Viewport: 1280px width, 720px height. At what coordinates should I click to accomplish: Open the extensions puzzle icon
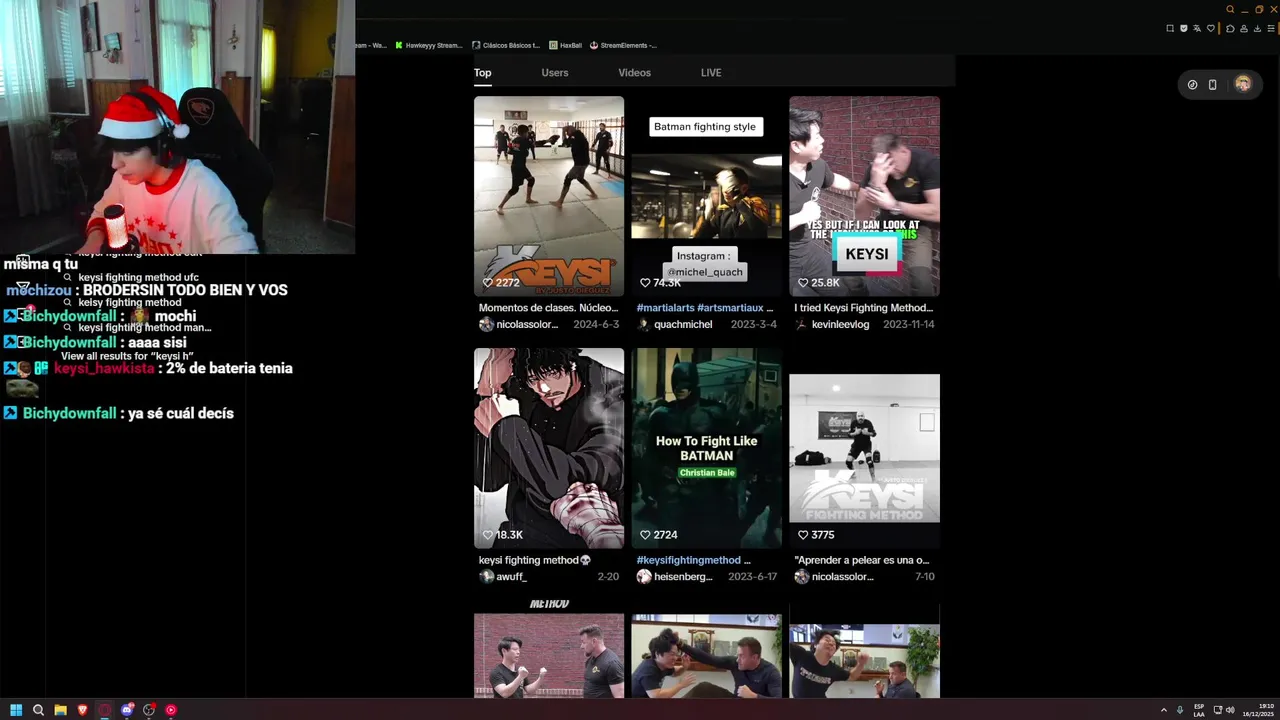[x=1230, y=28]
